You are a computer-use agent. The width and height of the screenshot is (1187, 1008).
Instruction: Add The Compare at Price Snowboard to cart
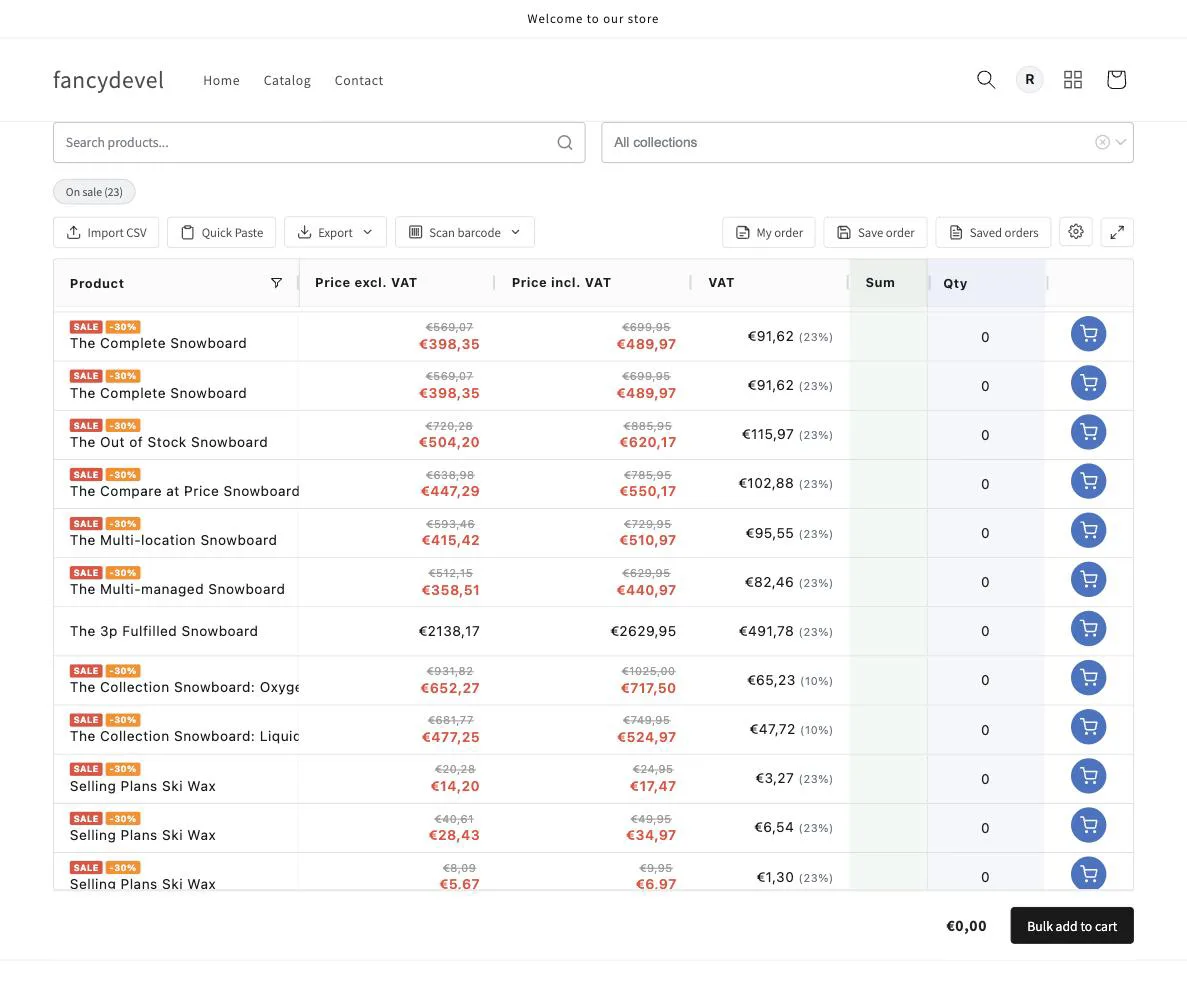pos(1088,481)
